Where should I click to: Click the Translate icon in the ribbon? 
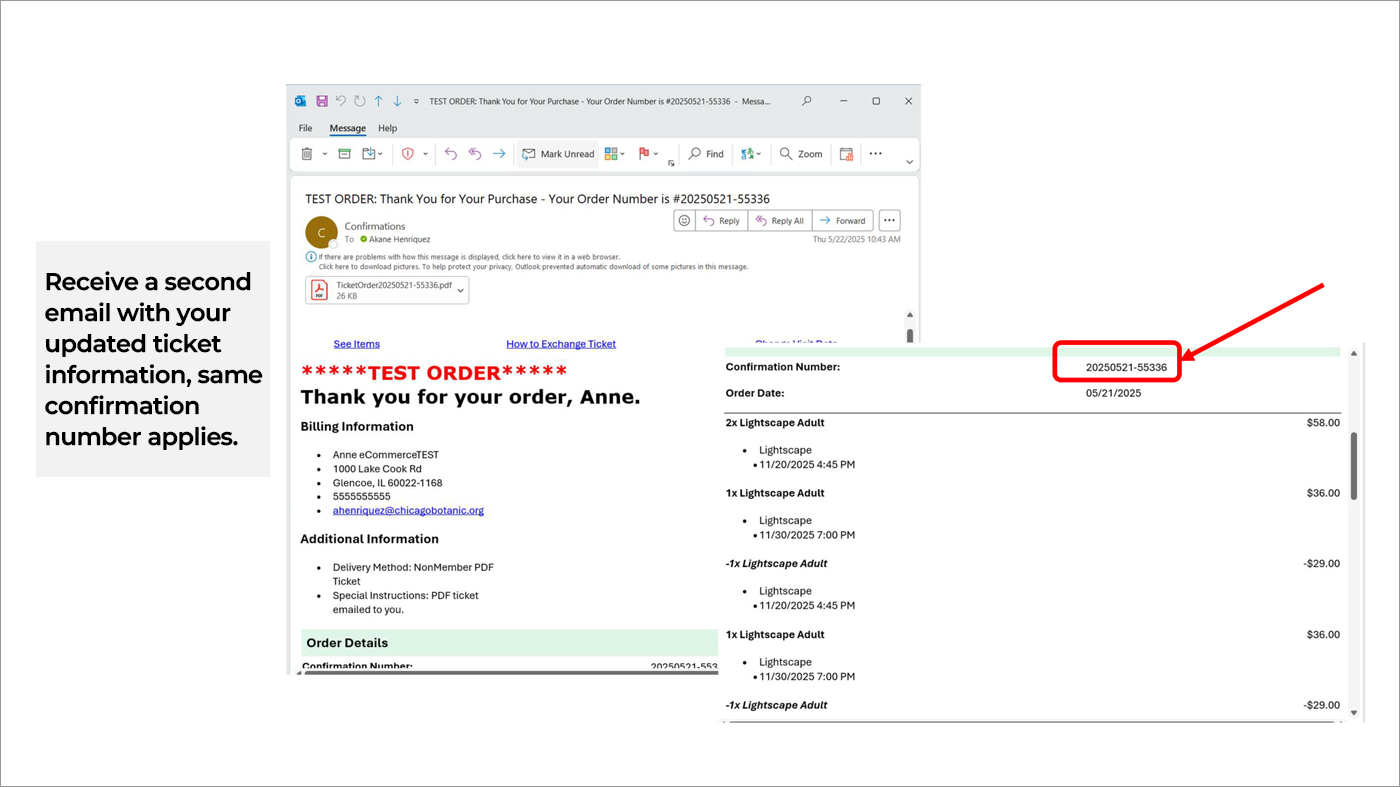tap(747, 154)
